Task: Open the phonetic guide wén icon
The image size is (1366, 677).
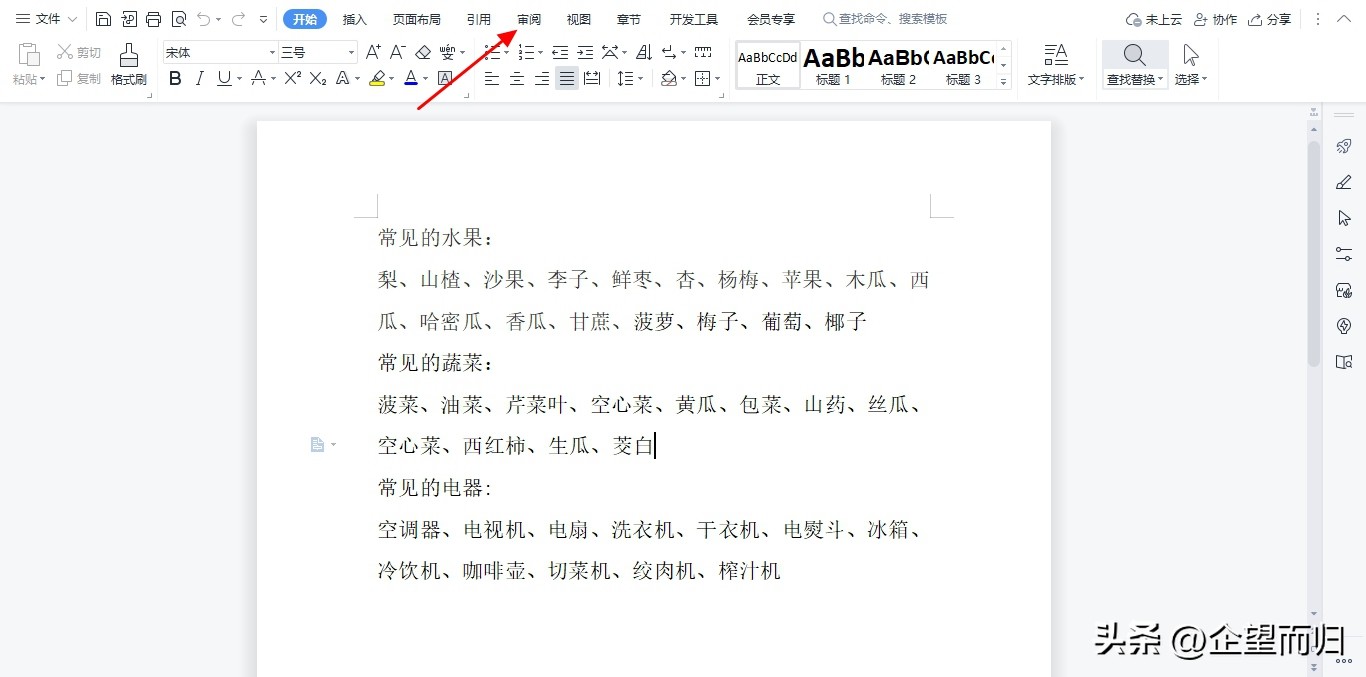Action: (448, 52)
